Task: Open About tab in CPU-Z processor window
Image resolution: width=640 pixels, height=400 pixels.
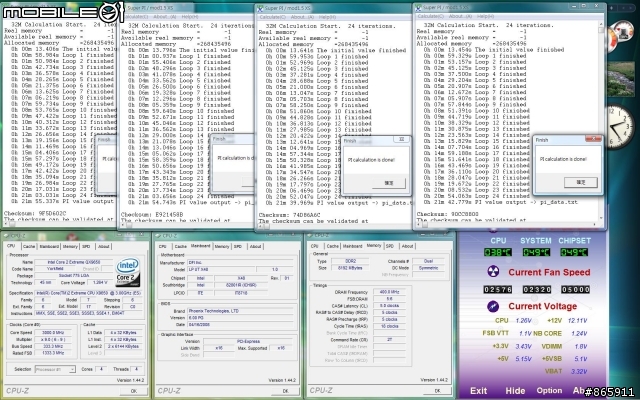Action: tap(104, 247)
